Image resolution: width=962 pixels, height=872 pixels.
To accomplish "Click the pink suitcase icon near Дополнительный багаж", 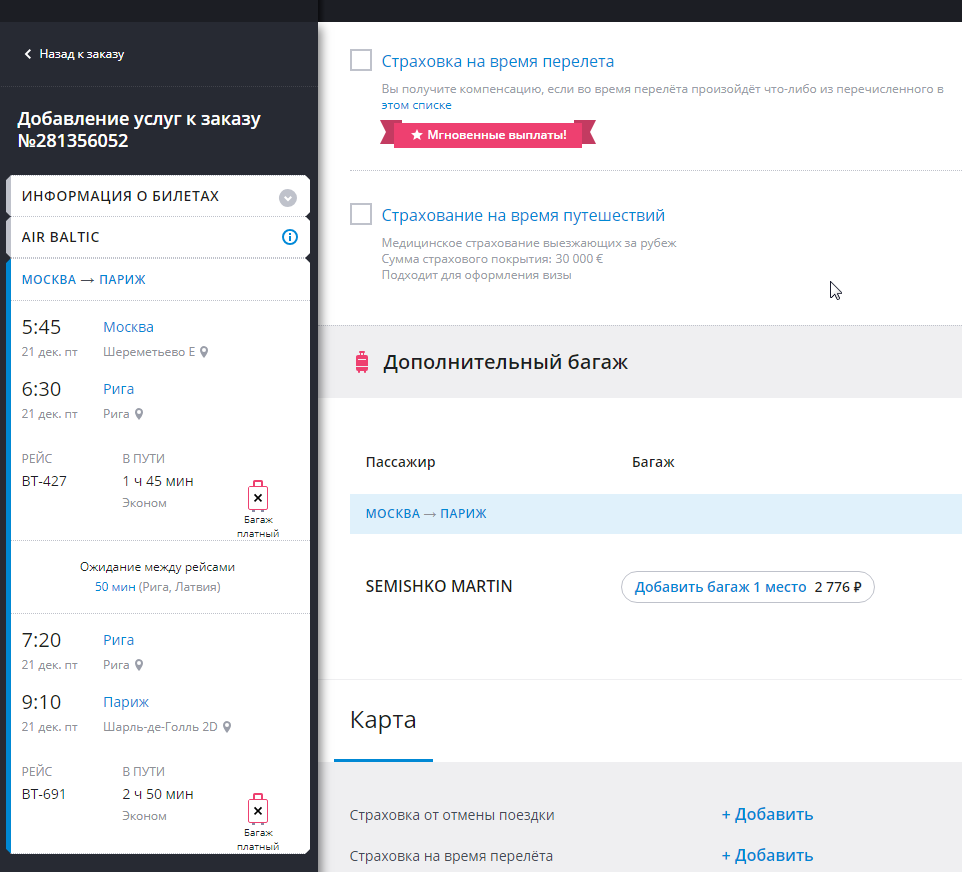I will 362,362.
